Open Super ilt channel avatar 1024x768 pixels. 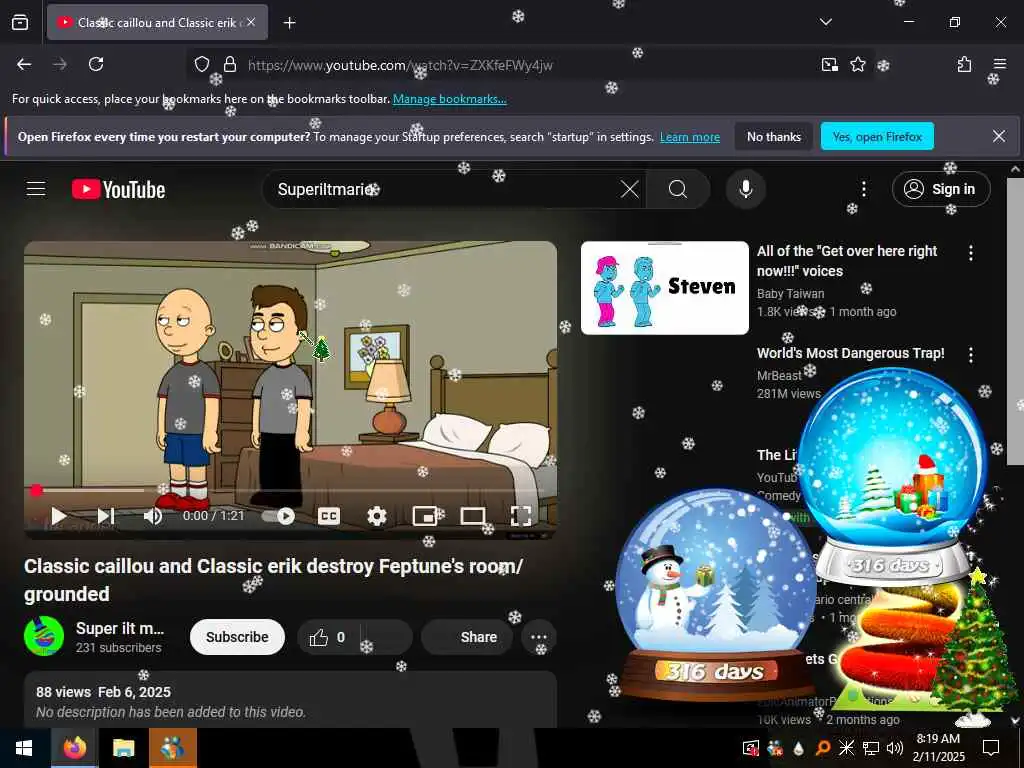[44, 635]
